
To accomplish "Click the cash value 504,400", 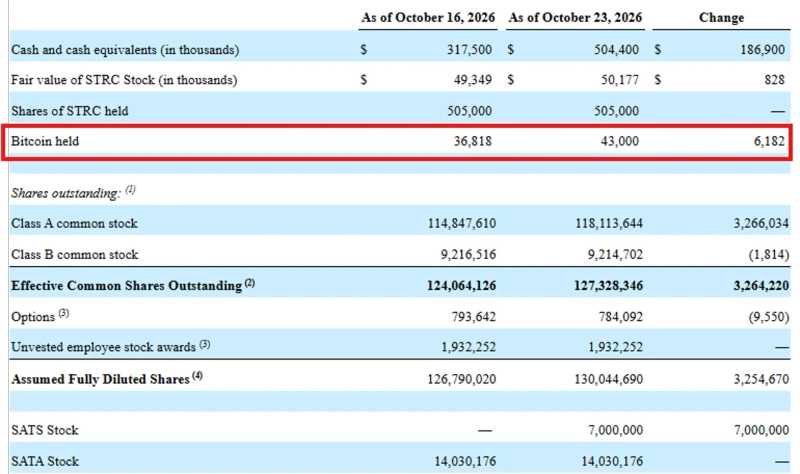I will tap(616, 50).
